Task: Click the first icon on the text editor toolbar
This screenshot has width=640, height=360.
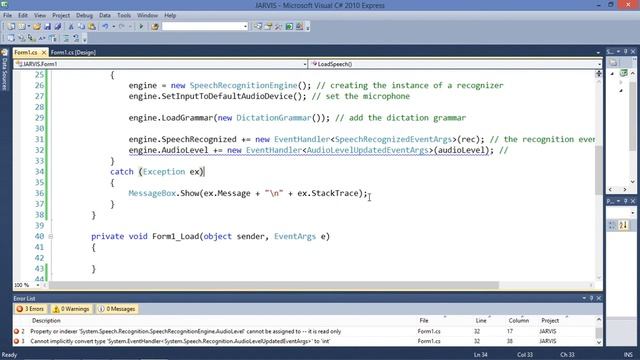Action: (11, 38)
